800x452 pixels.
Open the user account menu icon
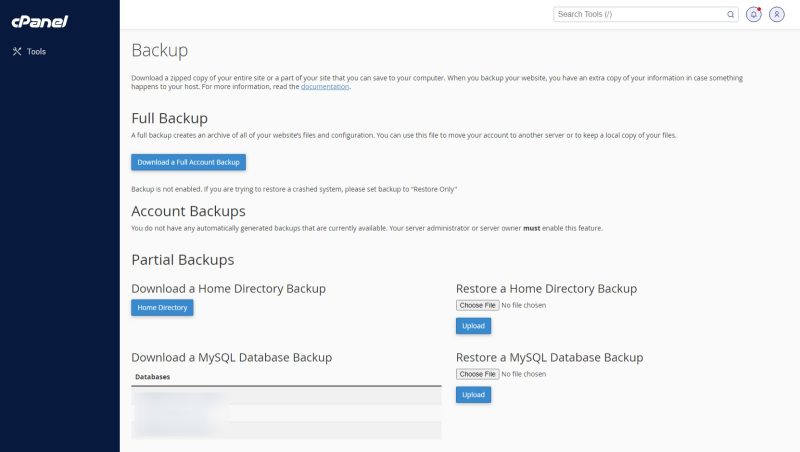tap(777, 15)
